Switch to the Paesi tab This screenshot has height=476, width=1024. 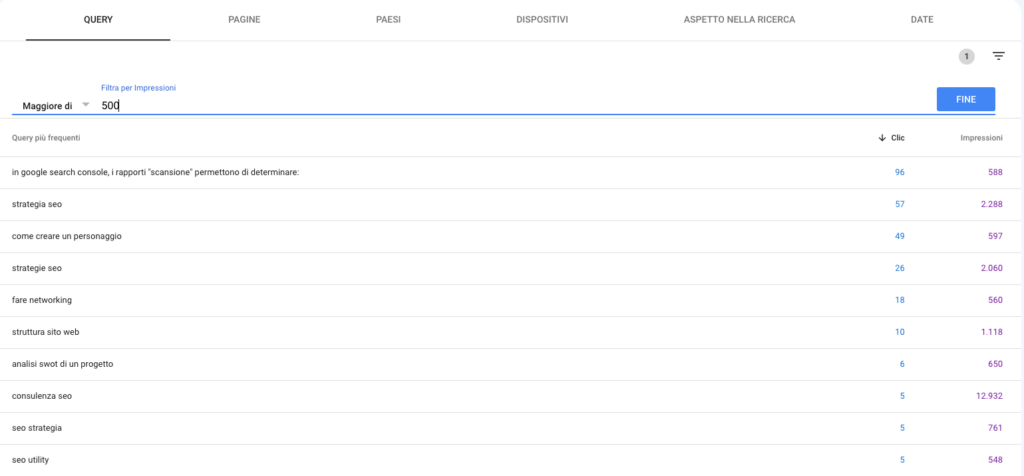(389, 20)
